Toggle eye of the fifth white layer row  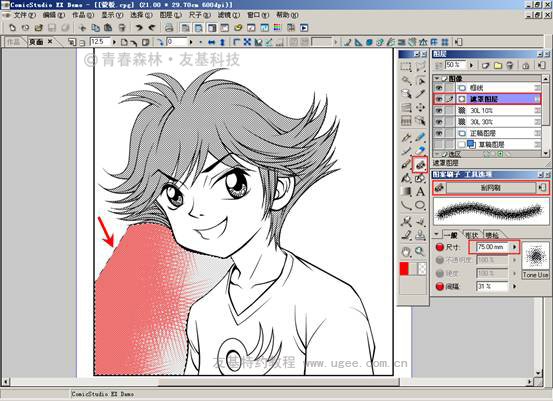tap(439, 133)
